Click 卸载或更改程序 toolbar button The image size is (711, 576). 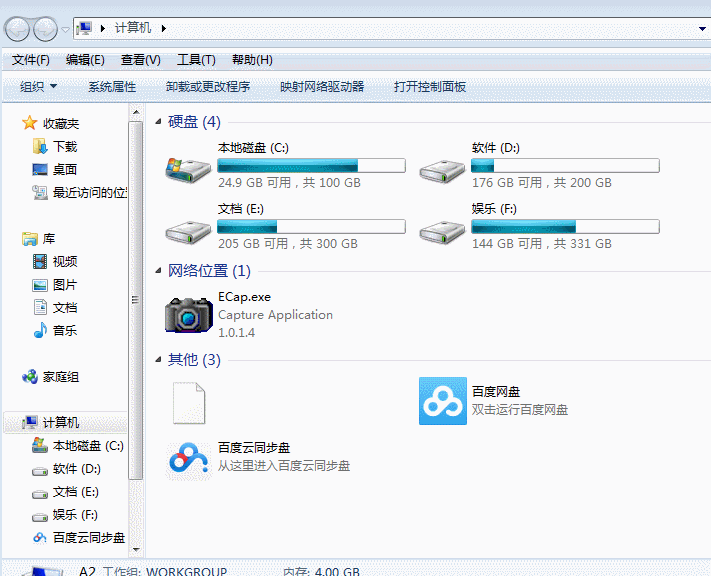[208, 86]
